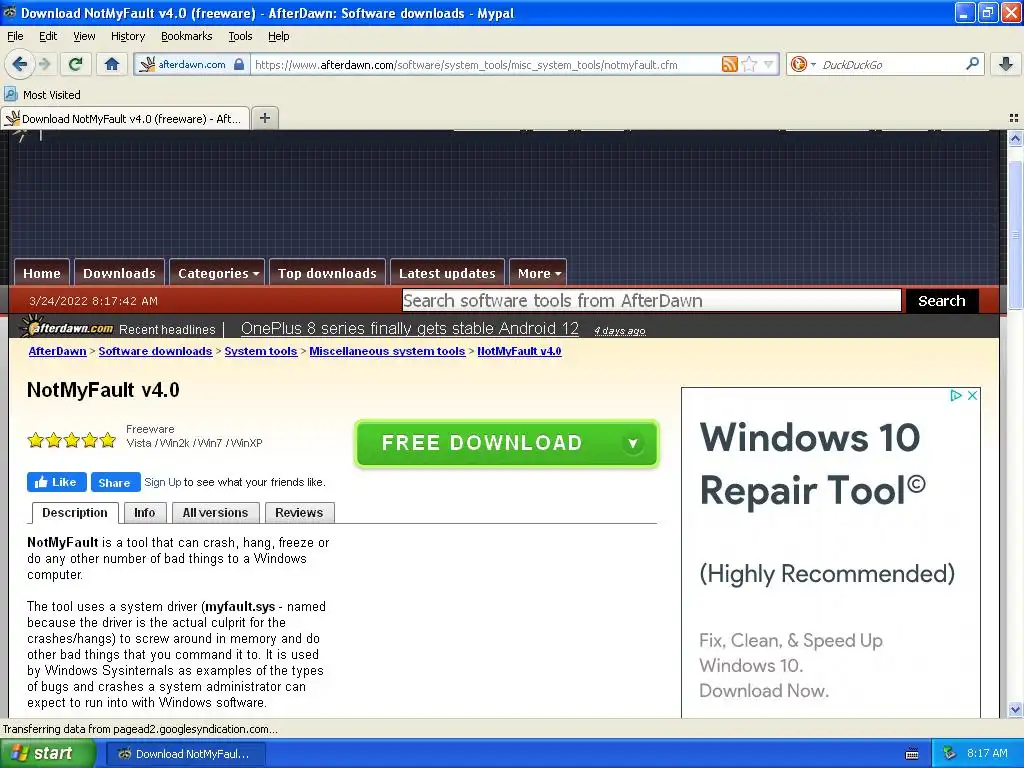Click the scrollbar down arrow
The height and width of the screenshot is (768, 1024).
1015,710
